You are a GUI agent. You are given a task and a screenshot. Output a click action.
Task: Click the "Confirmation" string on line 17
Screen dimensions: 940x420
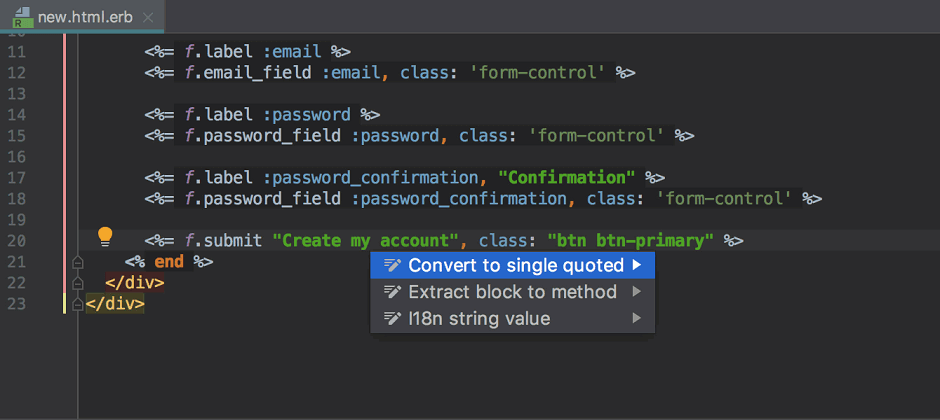point(566,177)
